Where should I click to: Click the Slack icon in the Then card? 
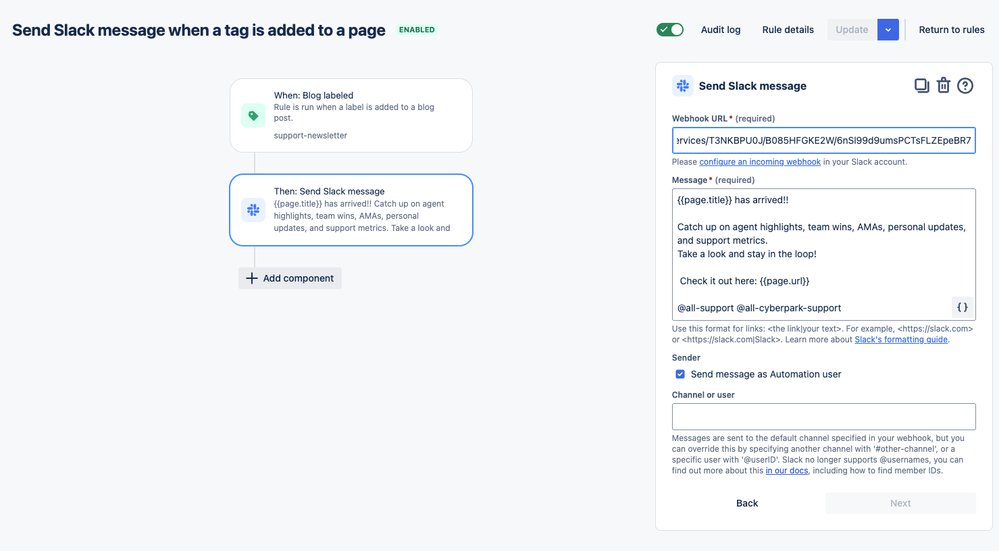click(x=253, y=210)
